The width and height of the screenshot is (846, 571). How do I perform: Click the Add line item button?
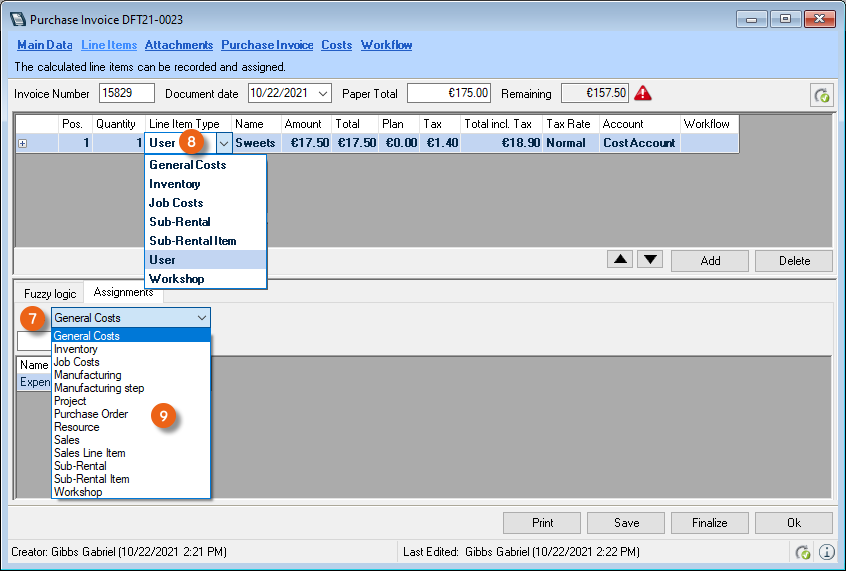tap(710, 261)
